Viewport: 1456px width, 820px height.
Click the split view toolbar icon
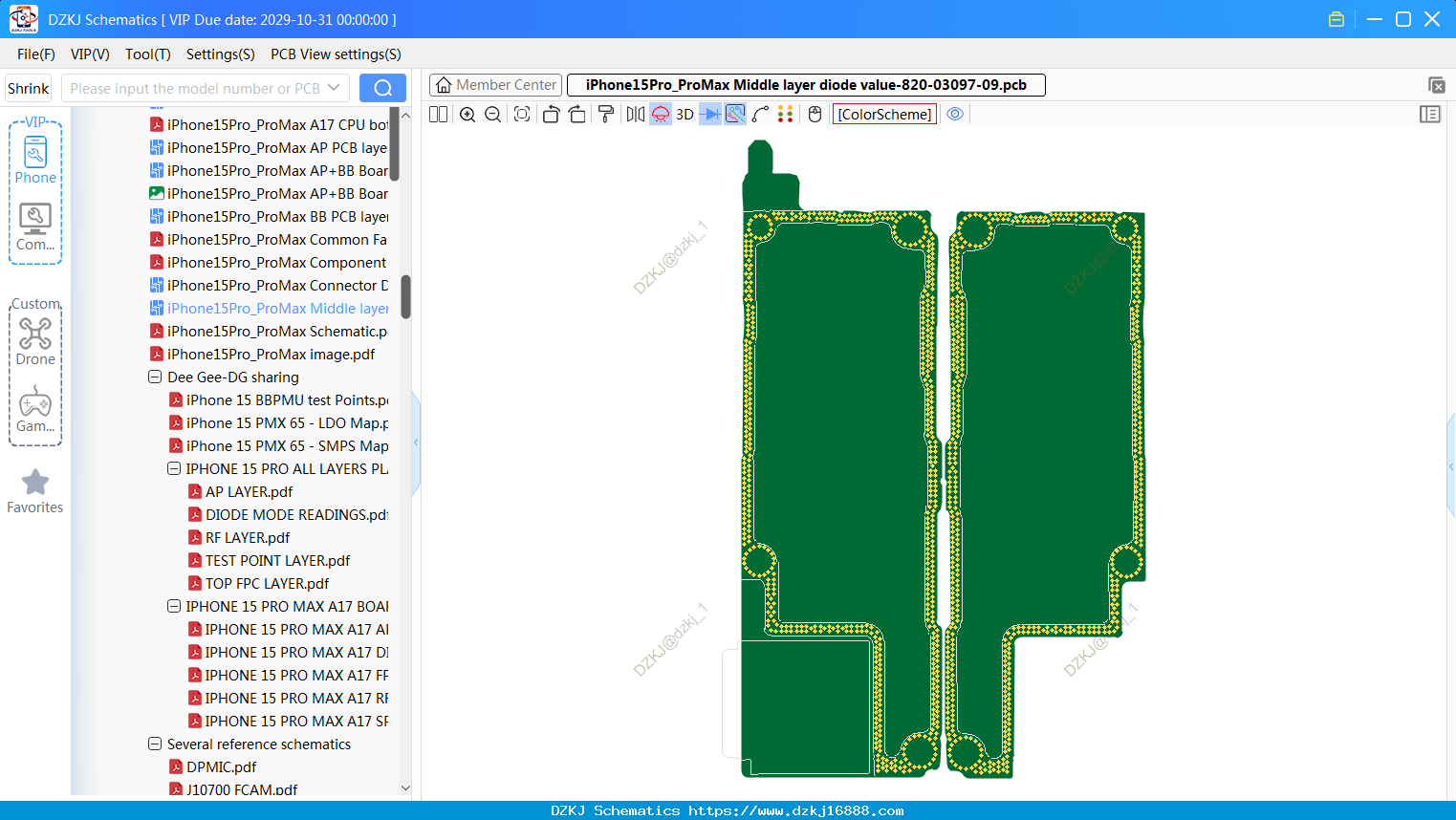pyautogui.click(x=439, y=115)
